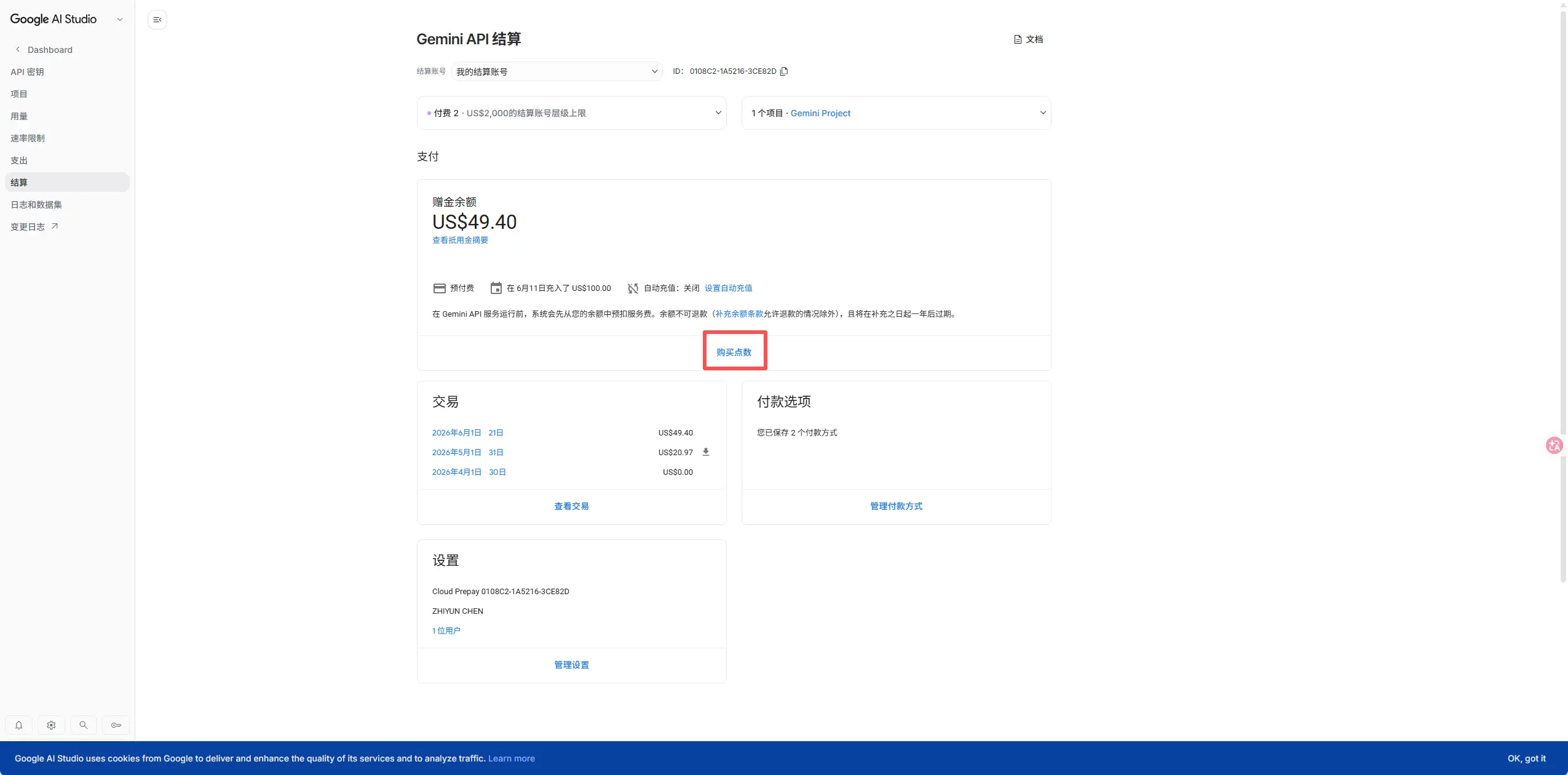Open the 查看抵用金摘要 link
This screenshot has height=775, width=1568.
coord(460,240)
